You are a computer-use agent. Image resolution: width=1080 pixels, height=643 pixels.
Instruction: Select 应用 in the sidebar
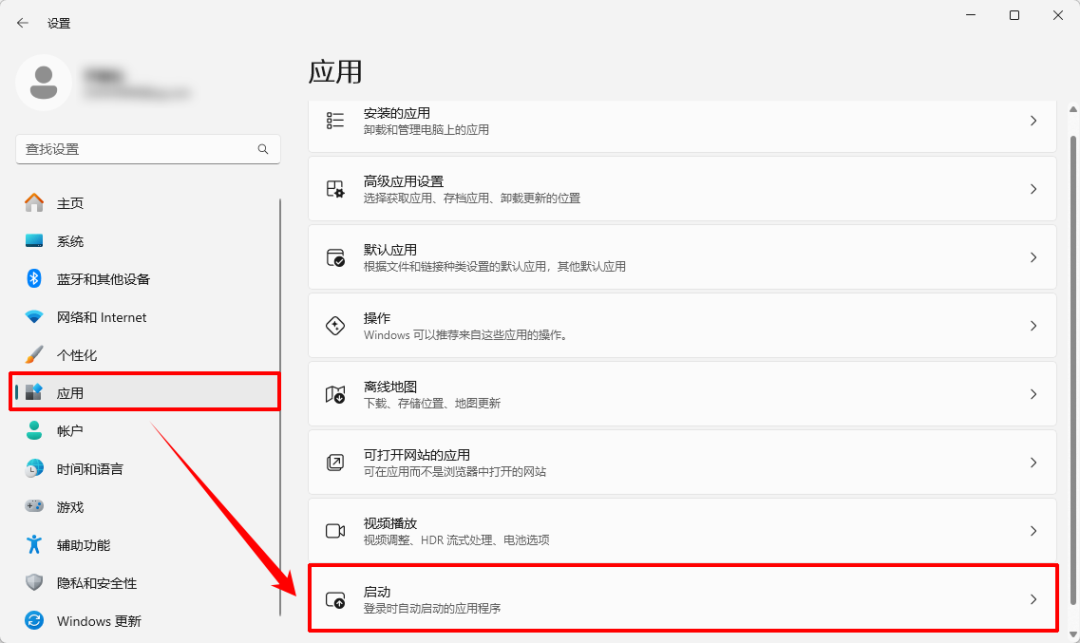pos(146,392)
